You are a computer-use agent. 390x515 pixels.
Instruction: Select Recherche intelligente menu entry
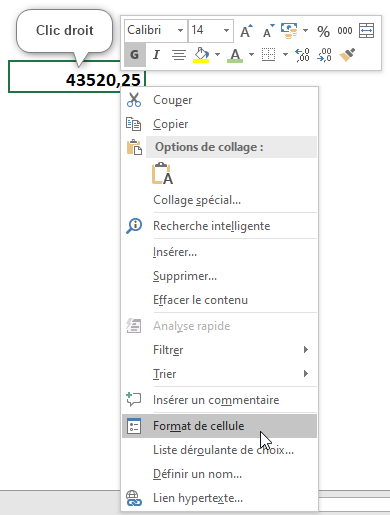[219, 226]
